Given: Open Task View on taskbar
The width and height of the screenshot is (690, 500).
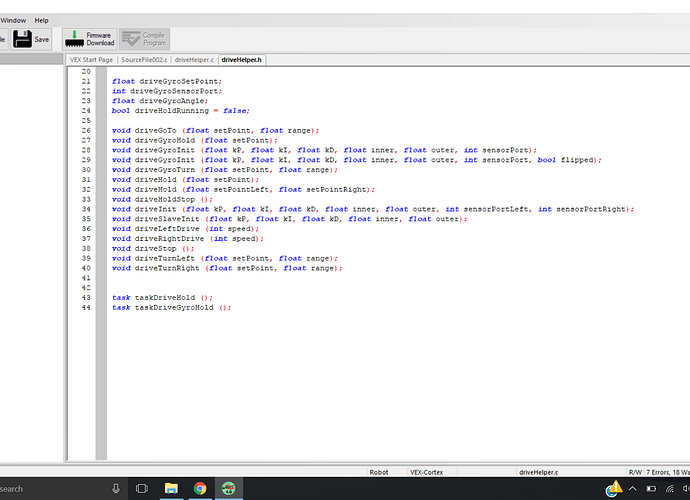Looking at the screenshot, I should (x=142, y=488).
